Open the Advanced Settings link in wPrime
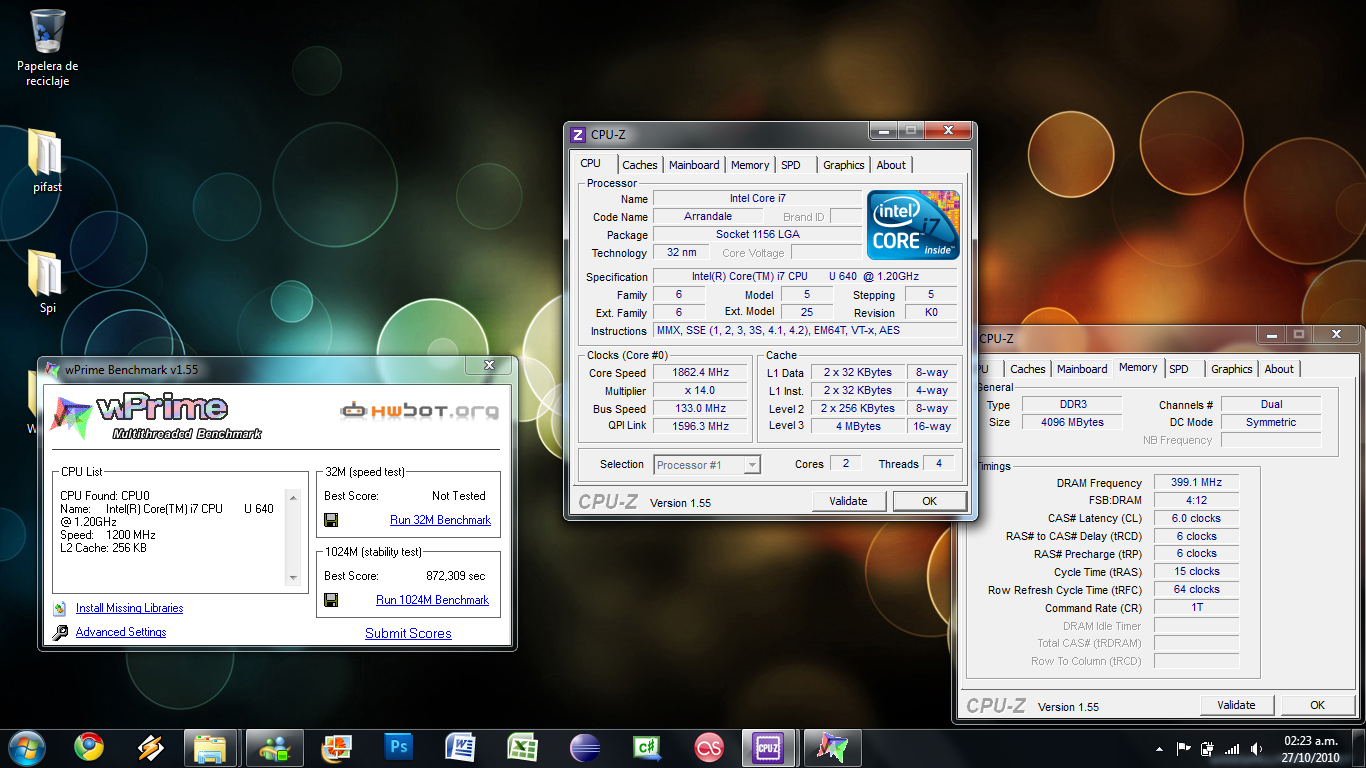 tap(121, 632)
